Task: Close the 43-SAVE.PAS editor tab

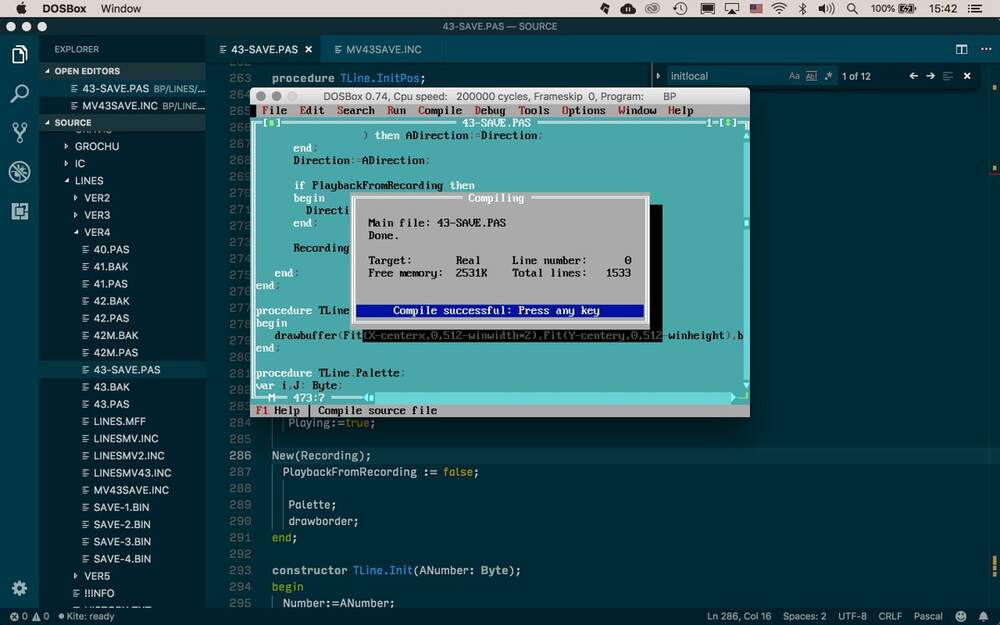Action: 309,49
